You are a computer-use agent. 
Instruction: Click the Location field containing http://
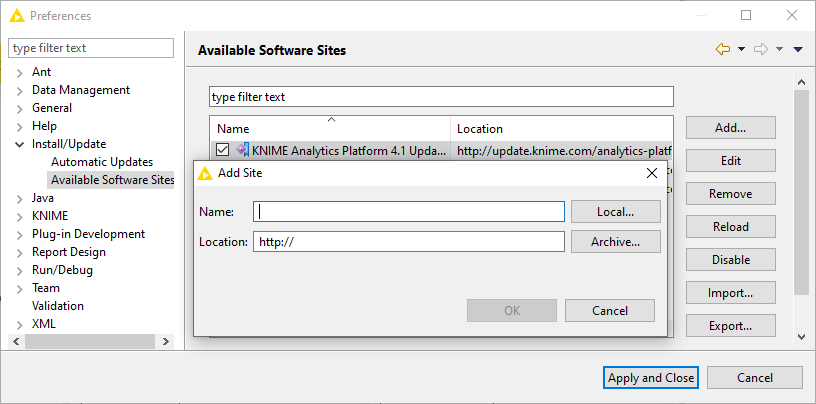tap(409, 242)
